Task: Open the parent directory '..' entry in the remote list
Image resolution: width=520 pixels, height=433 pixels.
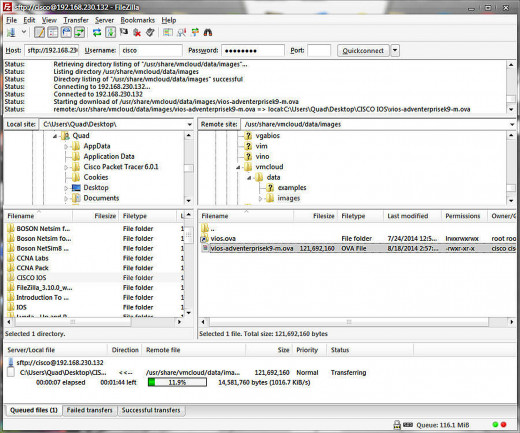Action: (358, 229)
